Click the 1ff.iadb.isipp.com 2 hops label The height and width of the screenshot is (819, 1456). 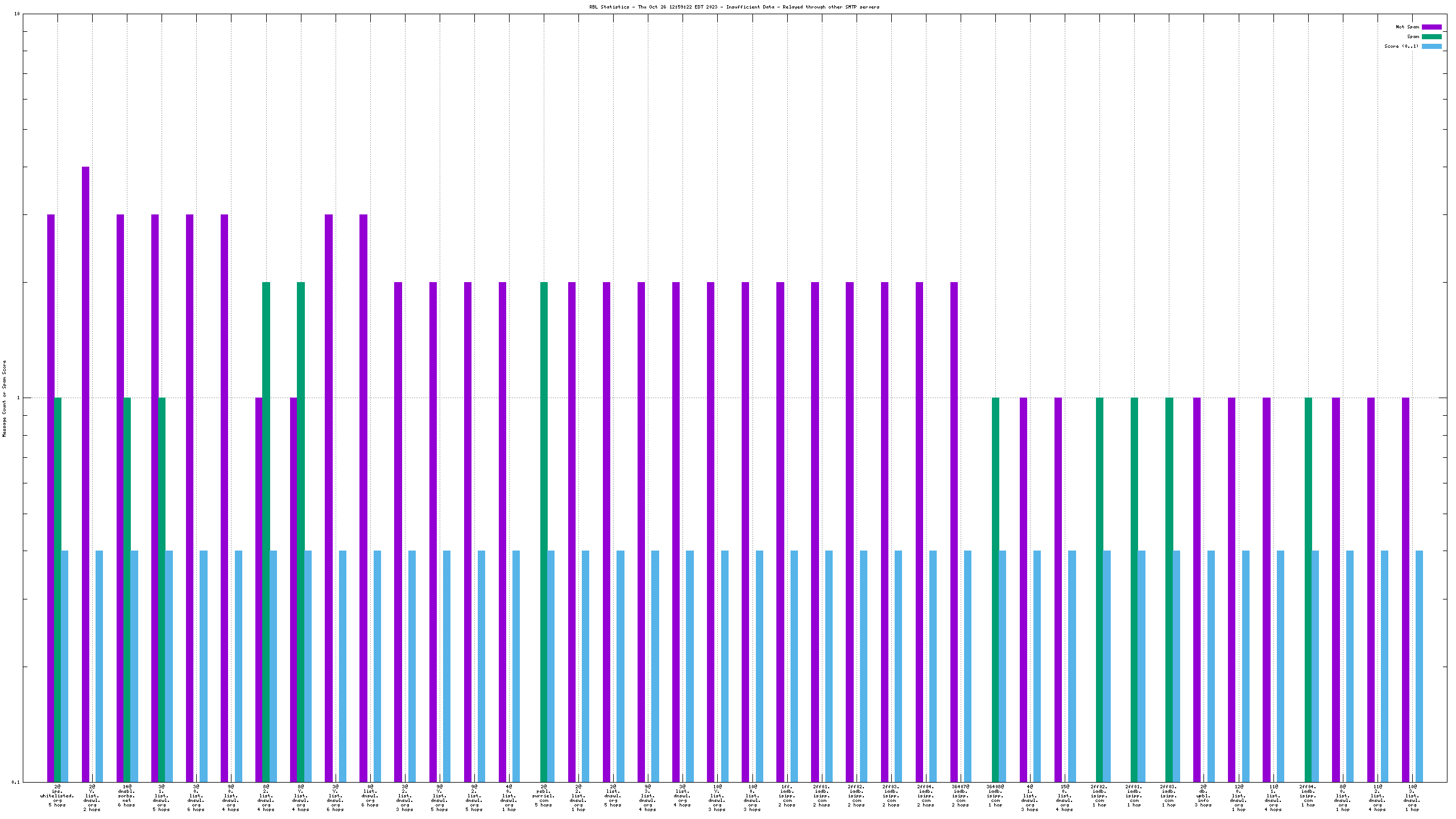click(x=787, y=796)
